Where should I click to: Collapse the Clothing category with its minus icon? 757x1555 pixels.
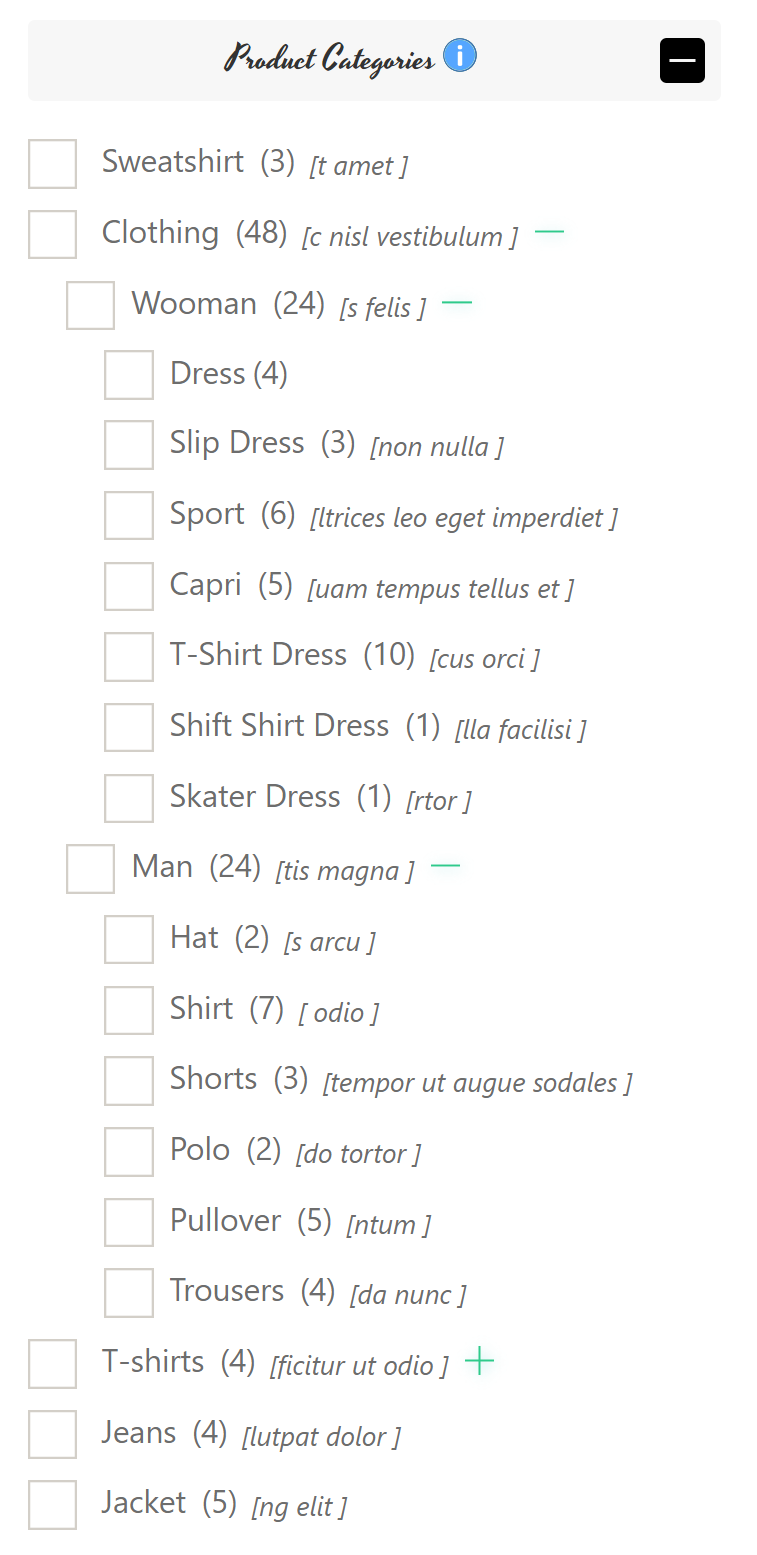point(549,233)
